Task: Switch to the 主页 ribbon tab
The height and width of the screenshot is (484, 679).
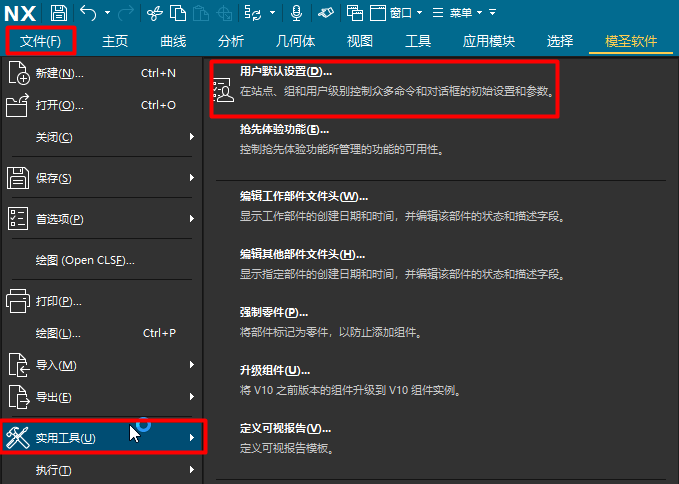Action: 115,41
